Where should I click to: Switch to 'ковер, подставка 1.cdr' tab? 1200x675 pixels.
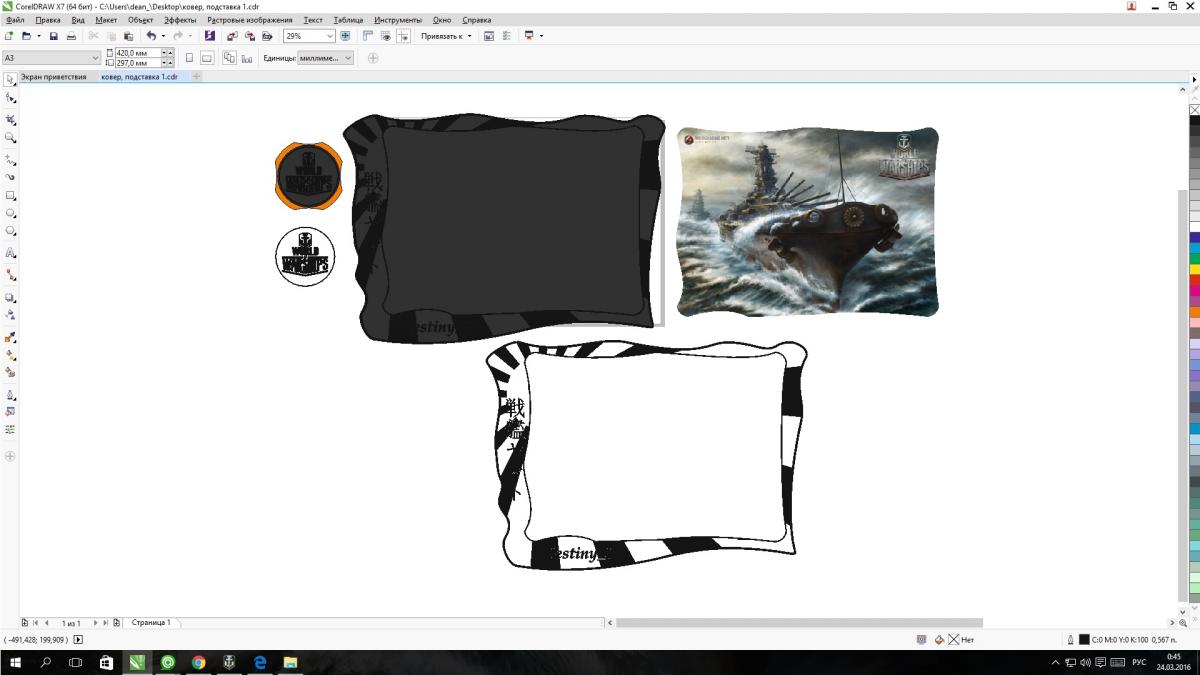139,77
